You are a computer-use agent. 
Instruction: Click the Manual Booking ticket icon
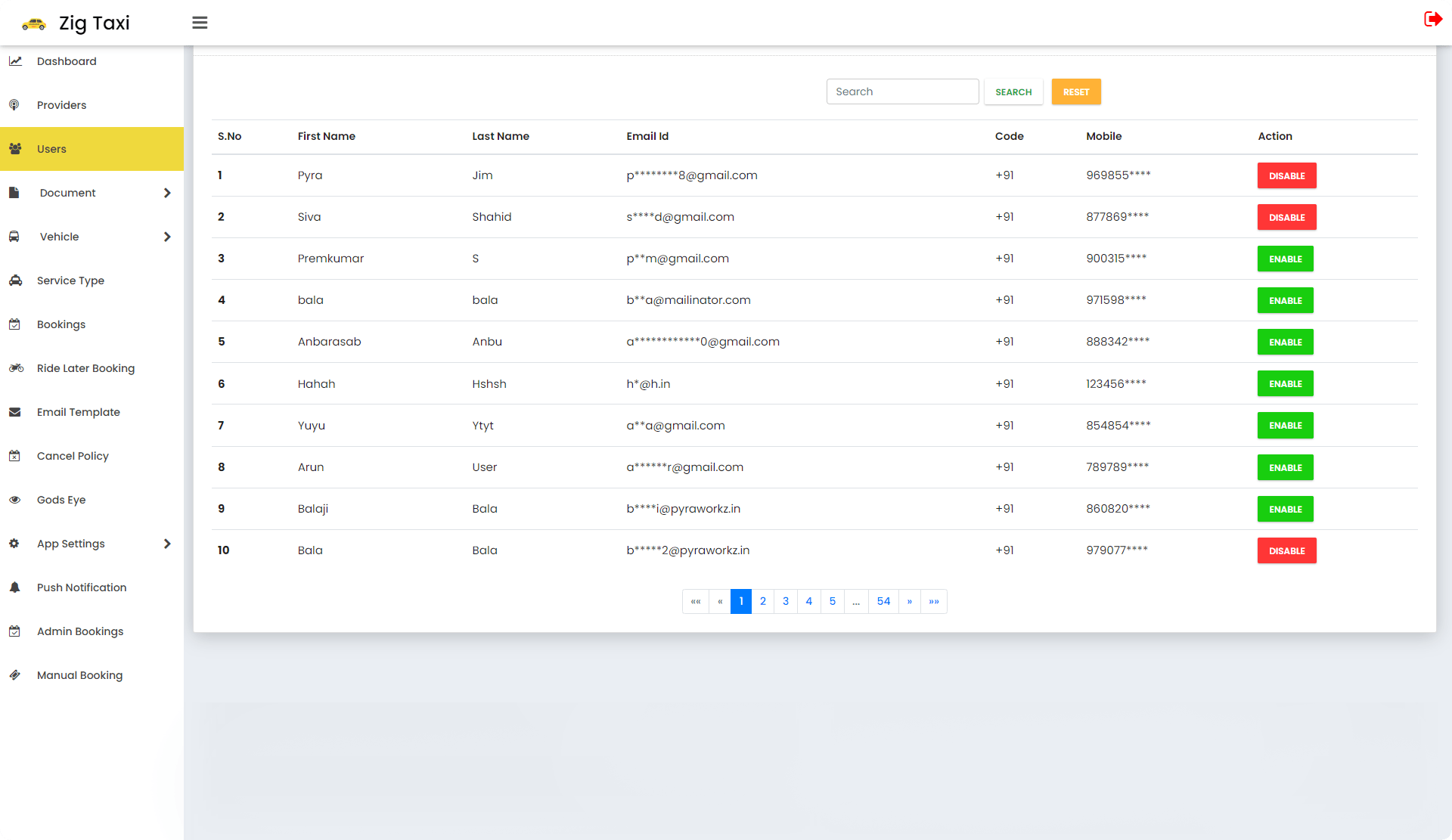tap(14, 675)
